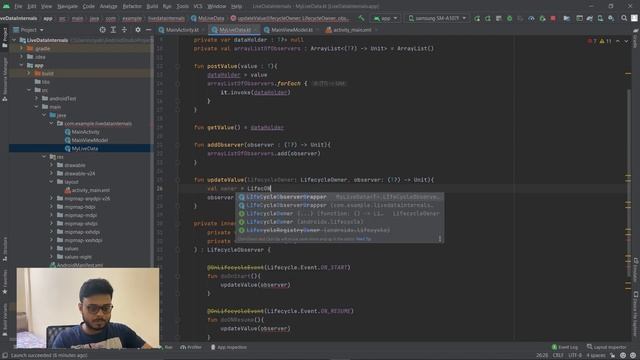Click the Apply Code Changes icon
The image size is (640, 360).
click(x=498, y=18)
